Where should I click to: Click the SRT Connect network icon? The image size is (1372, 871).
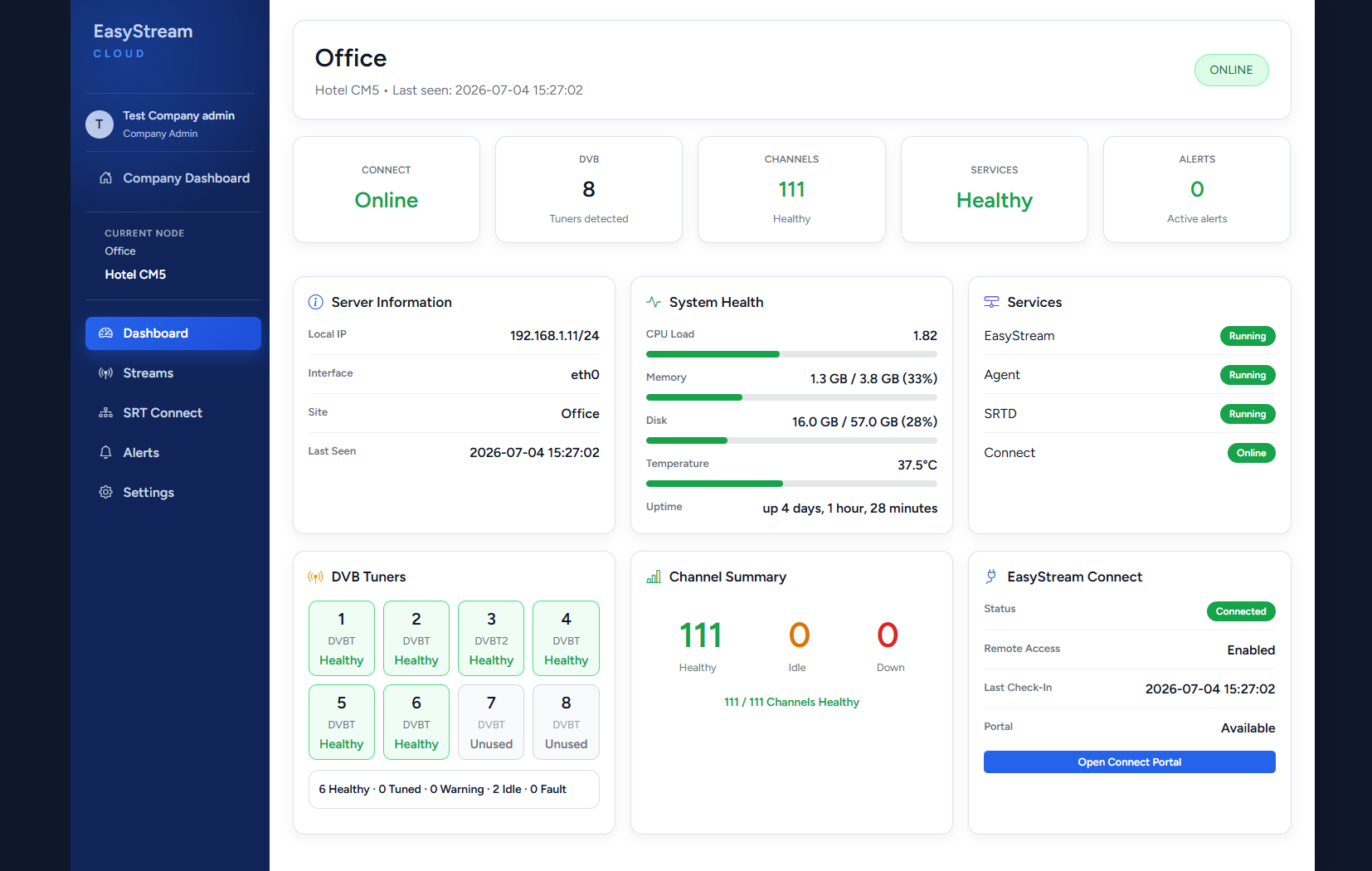point(105,412)
